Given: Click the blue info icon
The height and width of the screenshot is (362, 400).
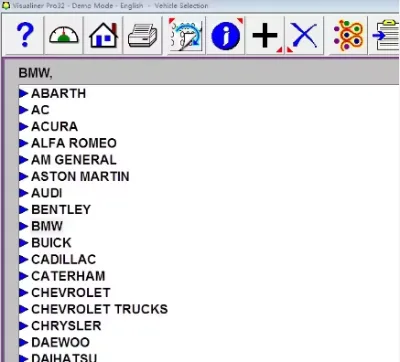Looking at the screenshot, I should (226, 35).
